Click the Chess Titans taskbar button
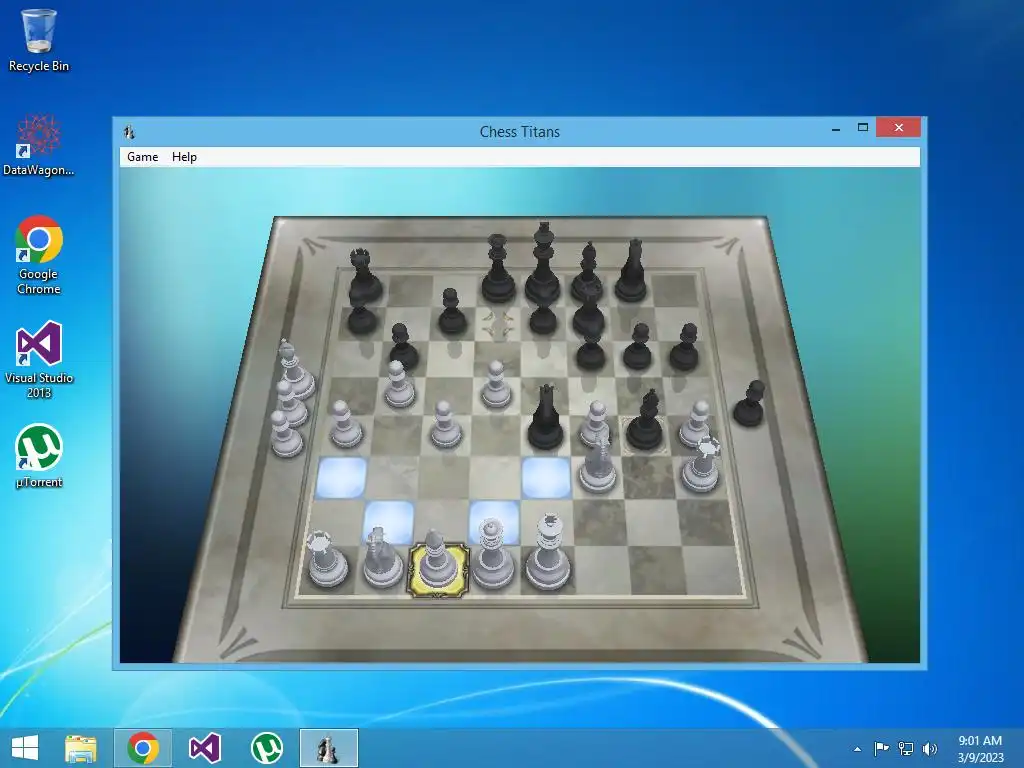The height and width of the screenshot is (768, 1024). click(328, 748)
